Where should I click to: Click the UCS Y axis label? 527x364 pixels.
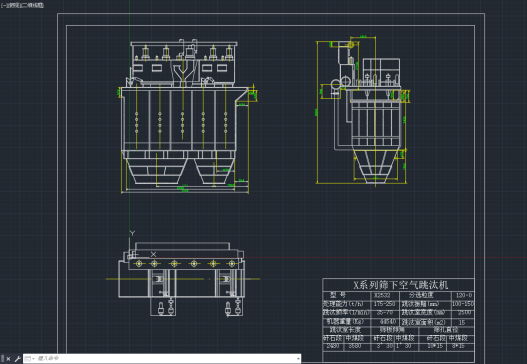[x=132, y=233]
